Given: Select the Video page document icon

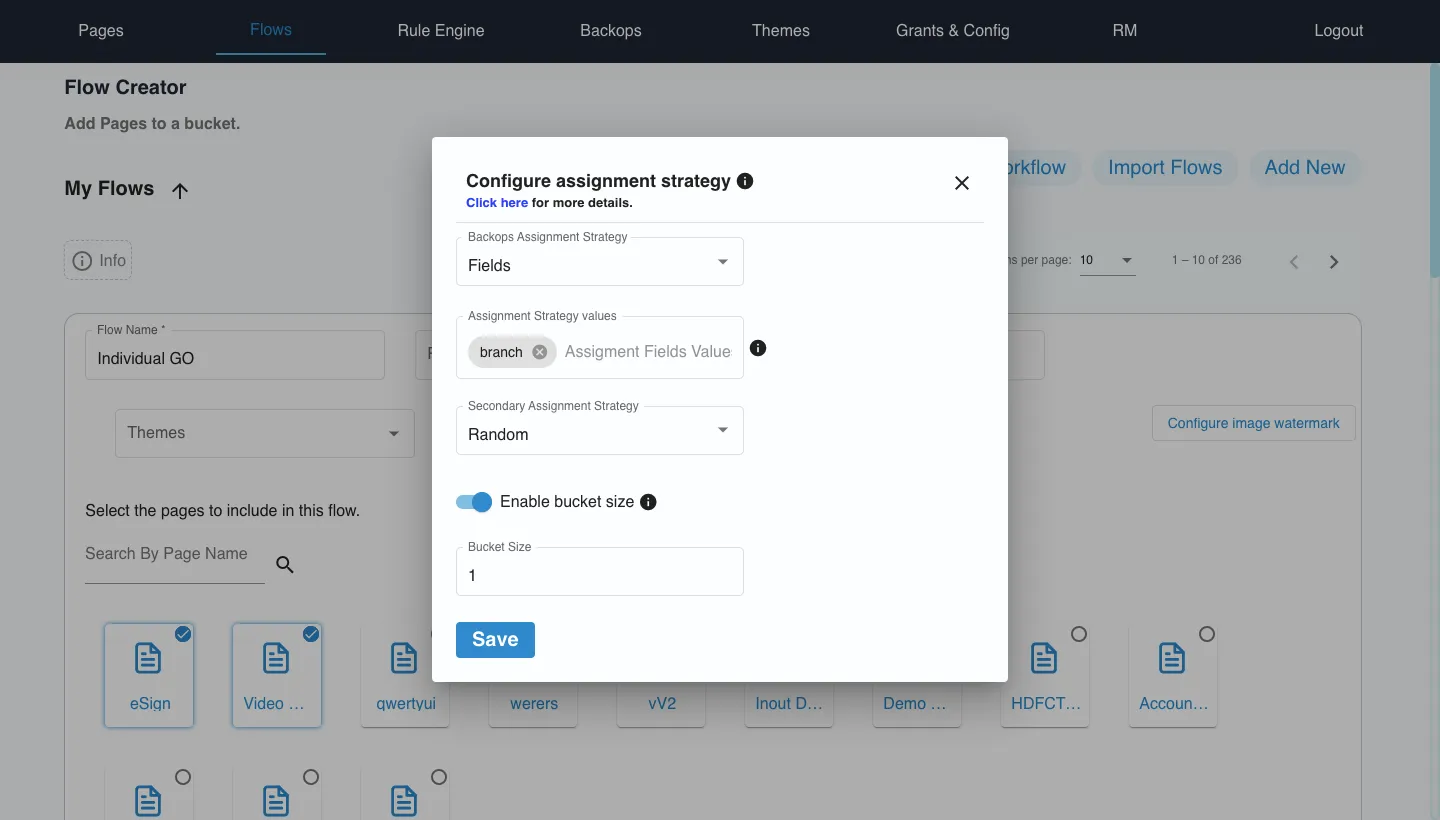Looking at the screenshot, I should (x=276, y=658).
